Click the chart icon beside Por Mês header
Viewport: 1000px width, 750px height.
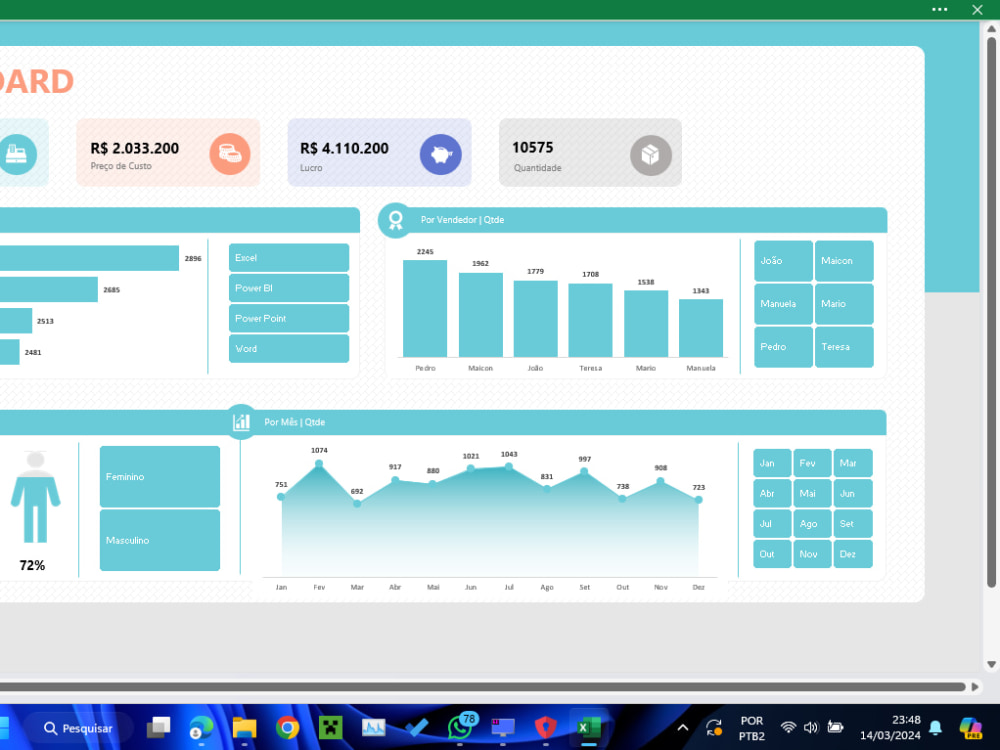point(241,421)
